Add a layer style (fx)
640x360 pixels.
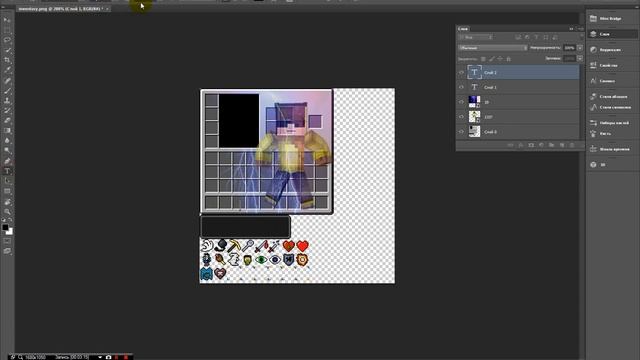click(x=521, y=145)
